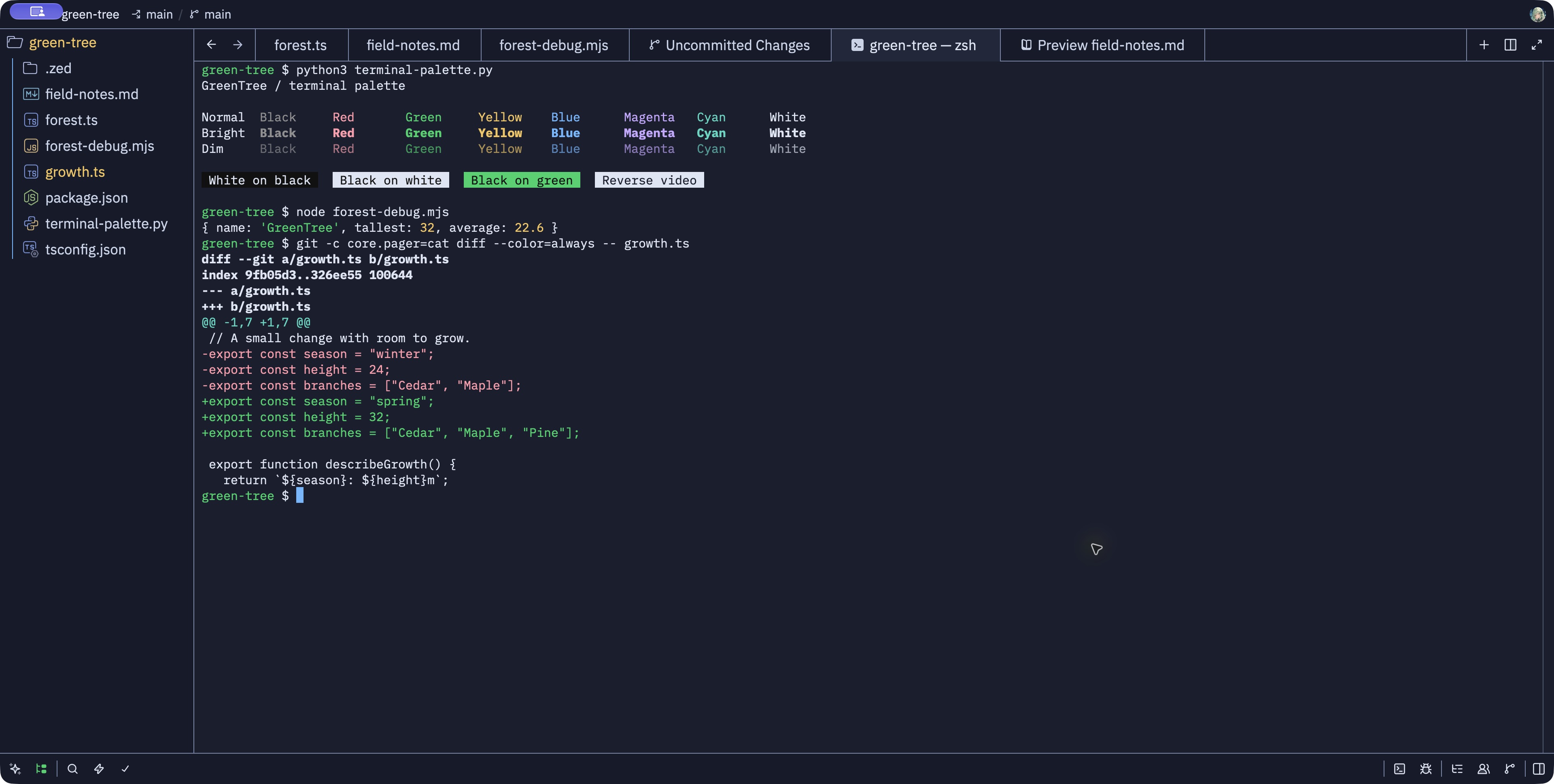Open the Uncommitted Changes tab
The image size is (1554, 784).
coord(729,45)
